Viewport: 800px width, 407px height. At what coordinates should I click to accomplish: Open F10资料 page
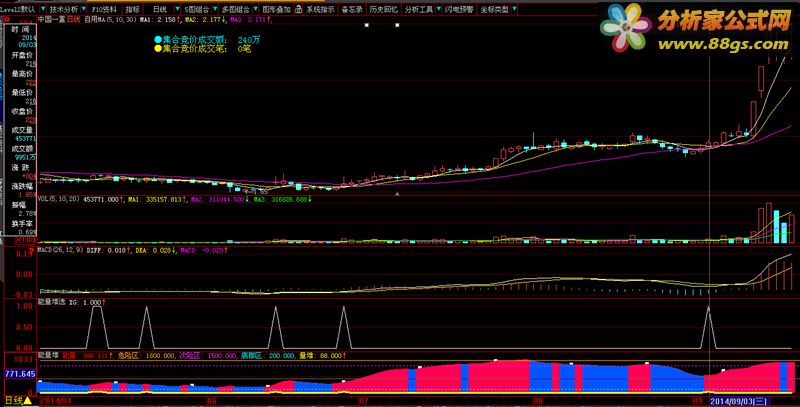click(104, 9)
